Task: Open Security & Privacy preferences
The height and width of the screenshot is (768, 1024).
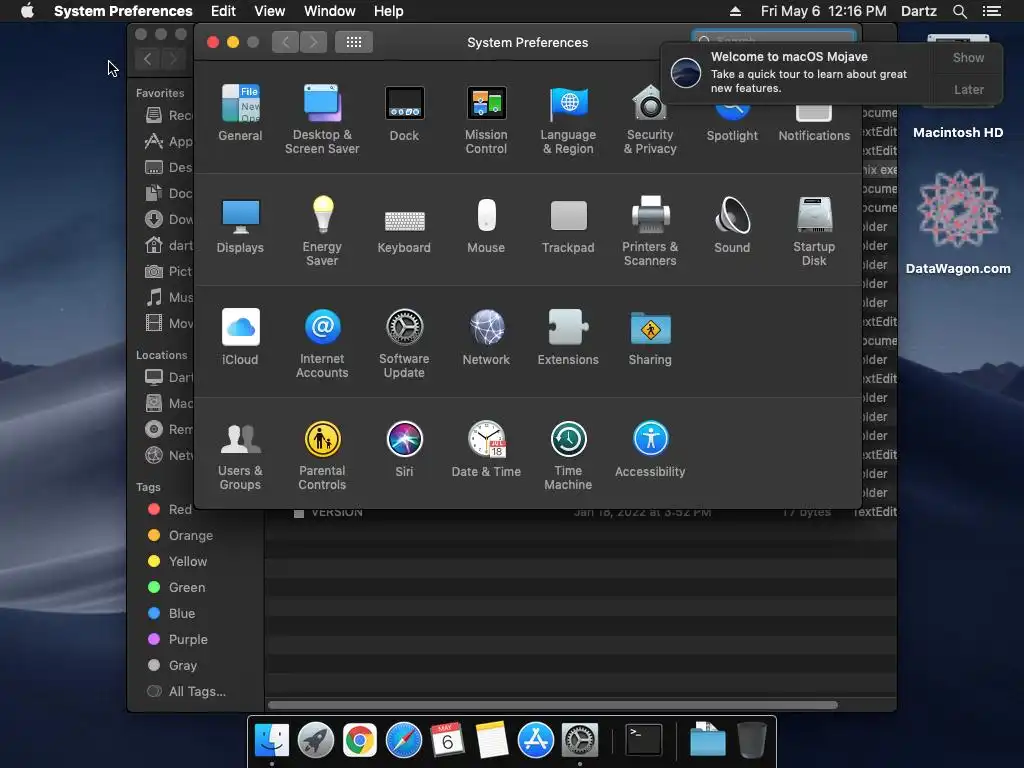Action: [x=650, y=120]
